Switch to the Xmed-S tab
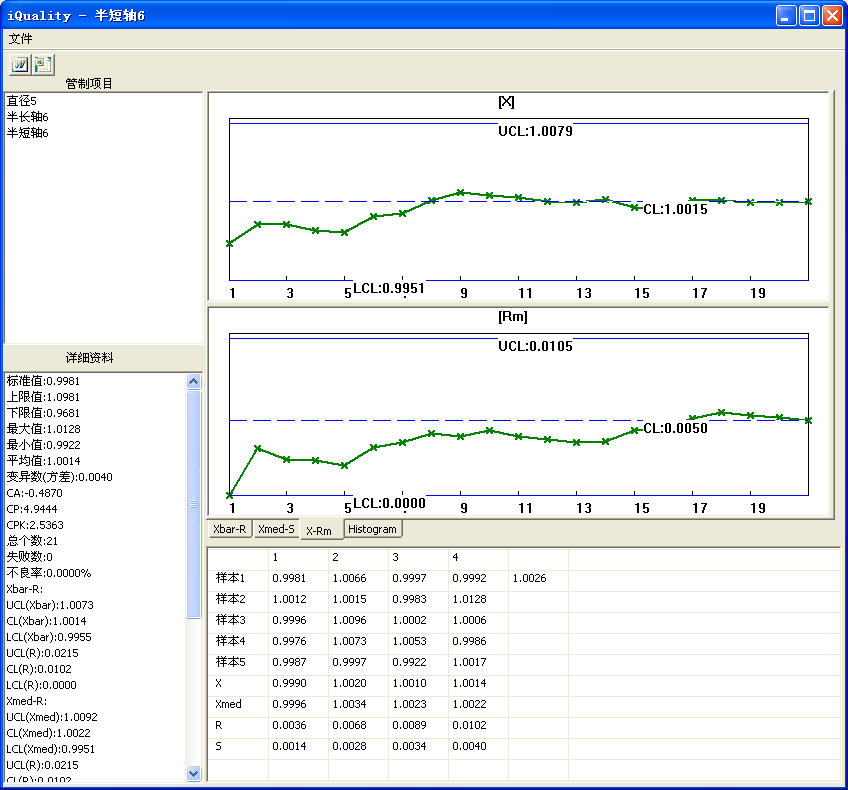Image resolution: width=848 pixels, height=790 pixels. point(276,529)
